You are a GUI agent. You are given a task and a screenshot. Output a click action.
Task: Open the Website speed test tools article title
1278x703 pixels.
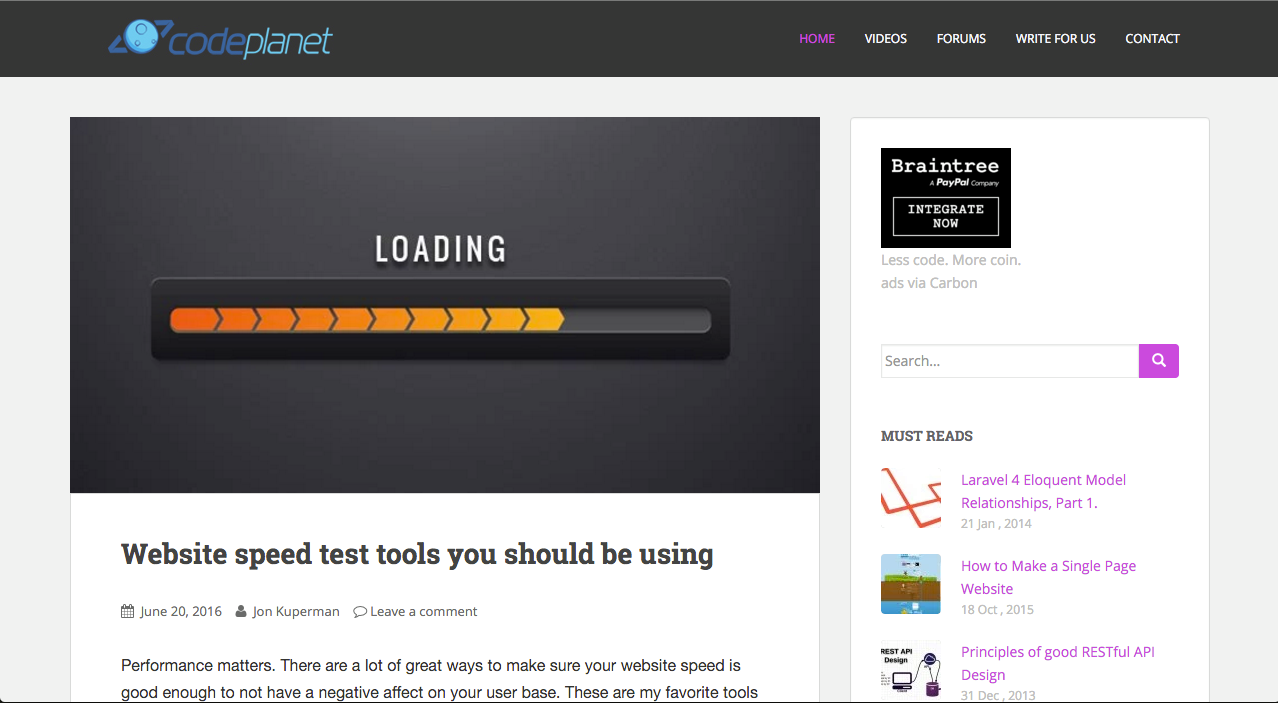click(x=417, y=554)
